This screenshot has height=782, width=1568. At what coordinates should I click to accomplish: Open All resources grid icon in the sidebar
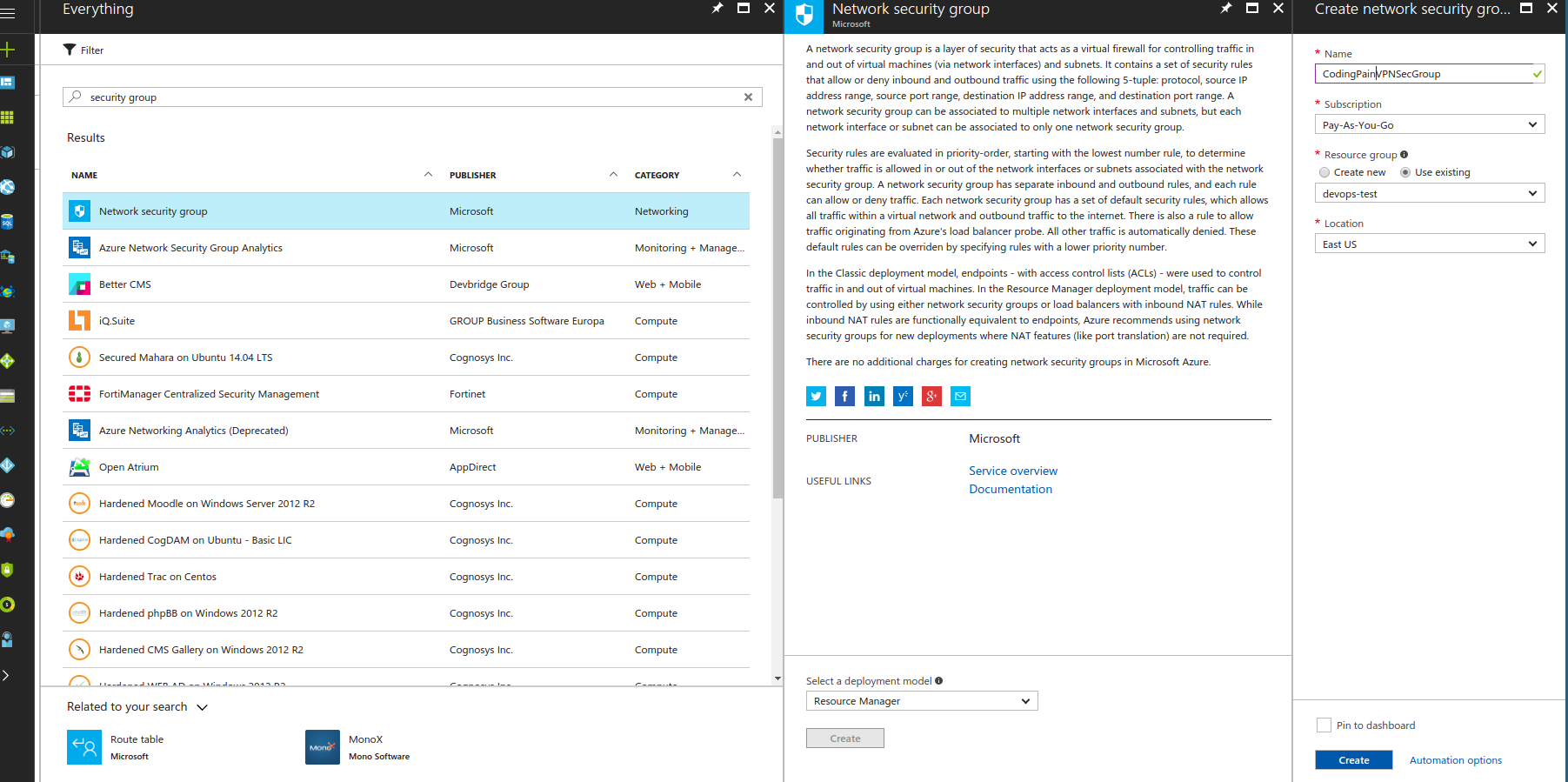(x=8, y=117)
